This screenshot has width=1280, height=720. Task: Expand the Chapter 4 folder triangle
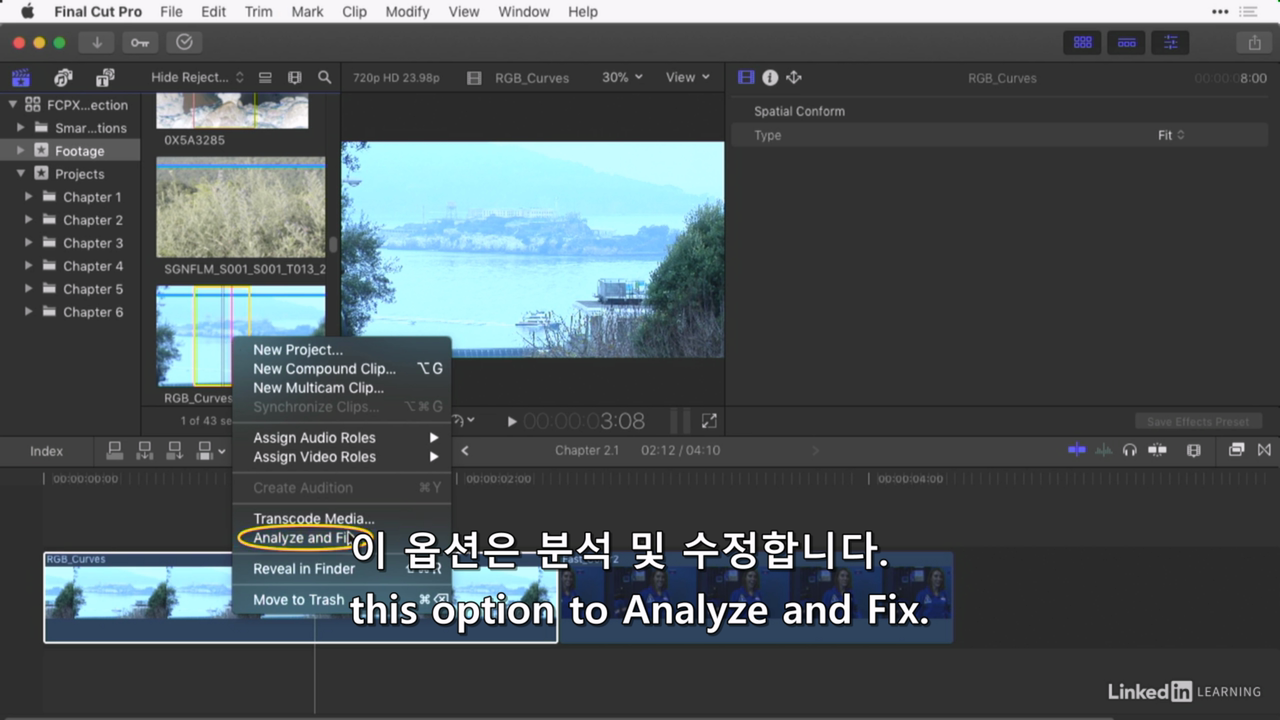tap(29, 266)
